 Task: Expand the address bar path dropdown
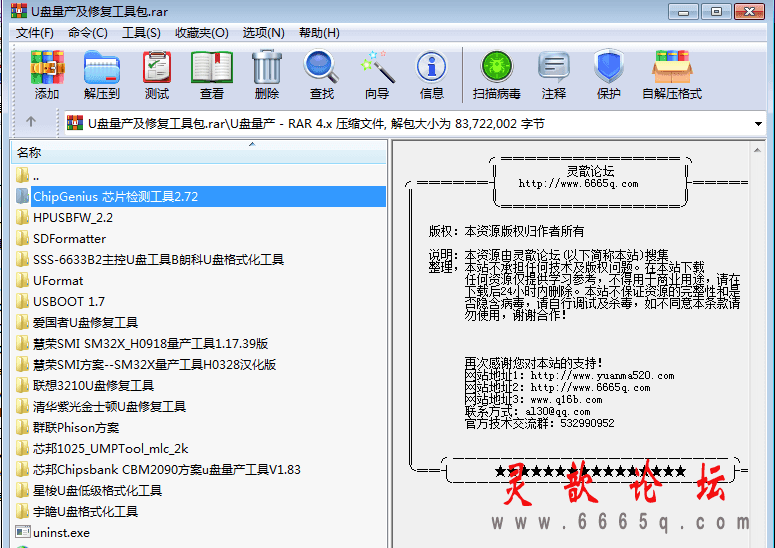(x=758, y=124)
